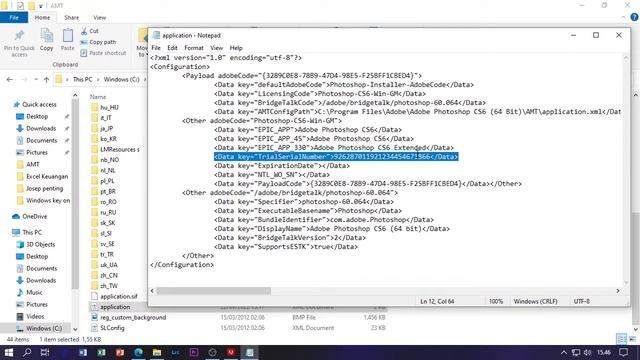Select Explorer View tab
640x360 pixels.
pyautogui.click(x=100, y=18)
